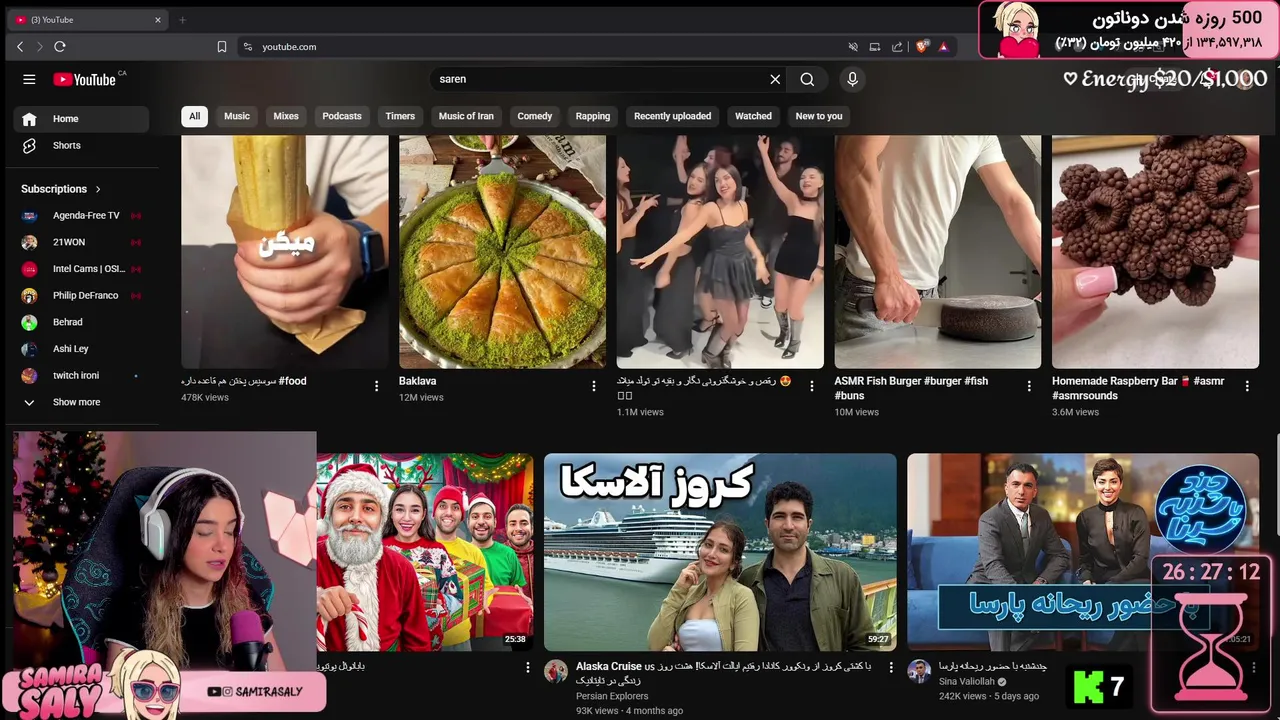
Task: Select the All filter chip
Action: 194,116
